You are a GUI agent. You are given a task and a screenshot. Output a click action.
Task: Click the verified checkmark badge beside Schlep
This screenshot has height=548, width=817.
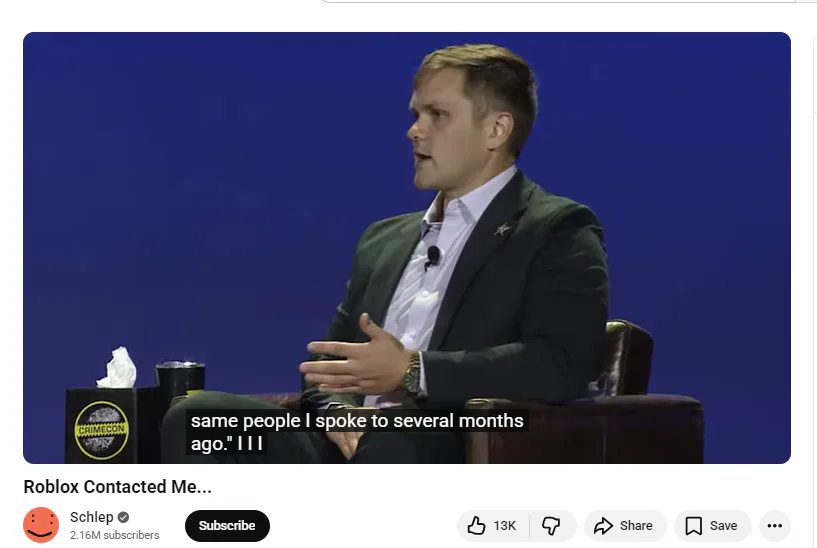[123, 517]
